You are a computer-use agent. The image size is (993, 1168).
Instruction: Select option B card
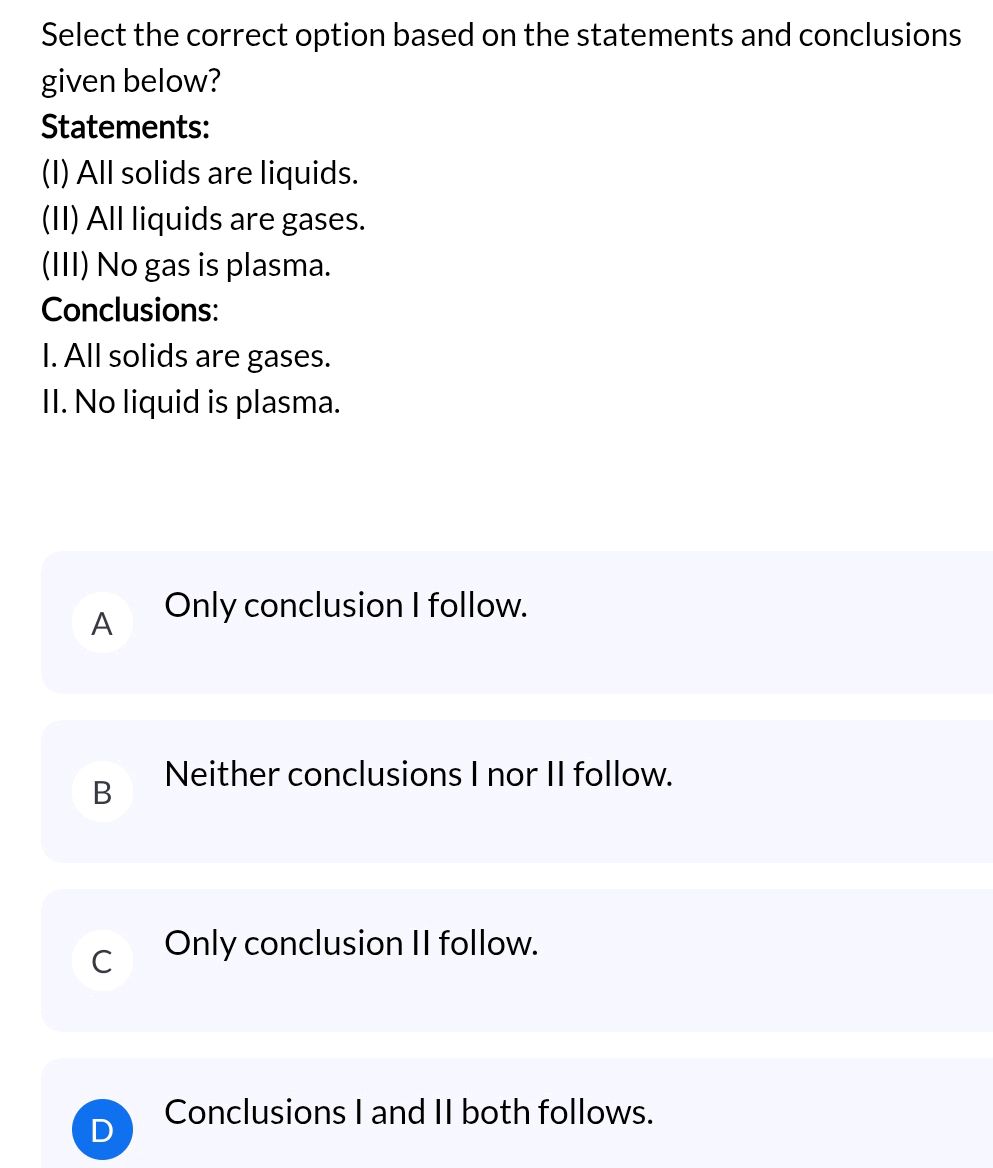(x=500, y=791)
